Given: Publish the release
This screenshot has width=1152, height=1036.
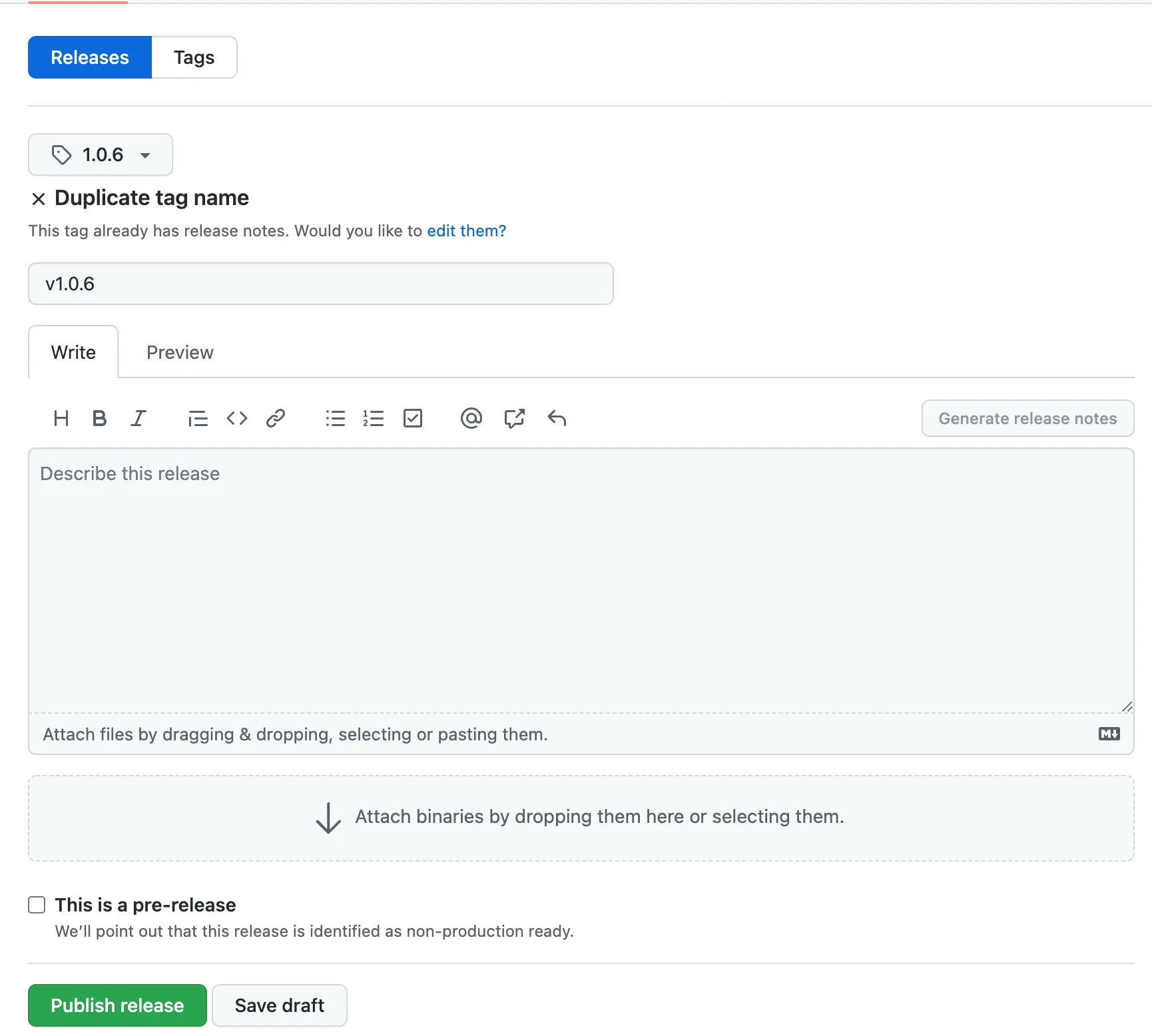Looking at the screenshot, I should point(117,1005).
